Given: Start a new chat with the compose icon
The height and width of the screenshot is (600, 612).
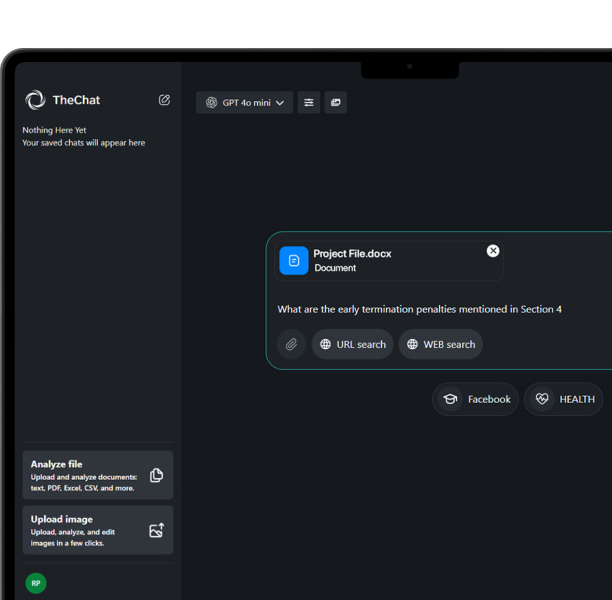Looking at the screenshot, I should click(x=164, y=100).
